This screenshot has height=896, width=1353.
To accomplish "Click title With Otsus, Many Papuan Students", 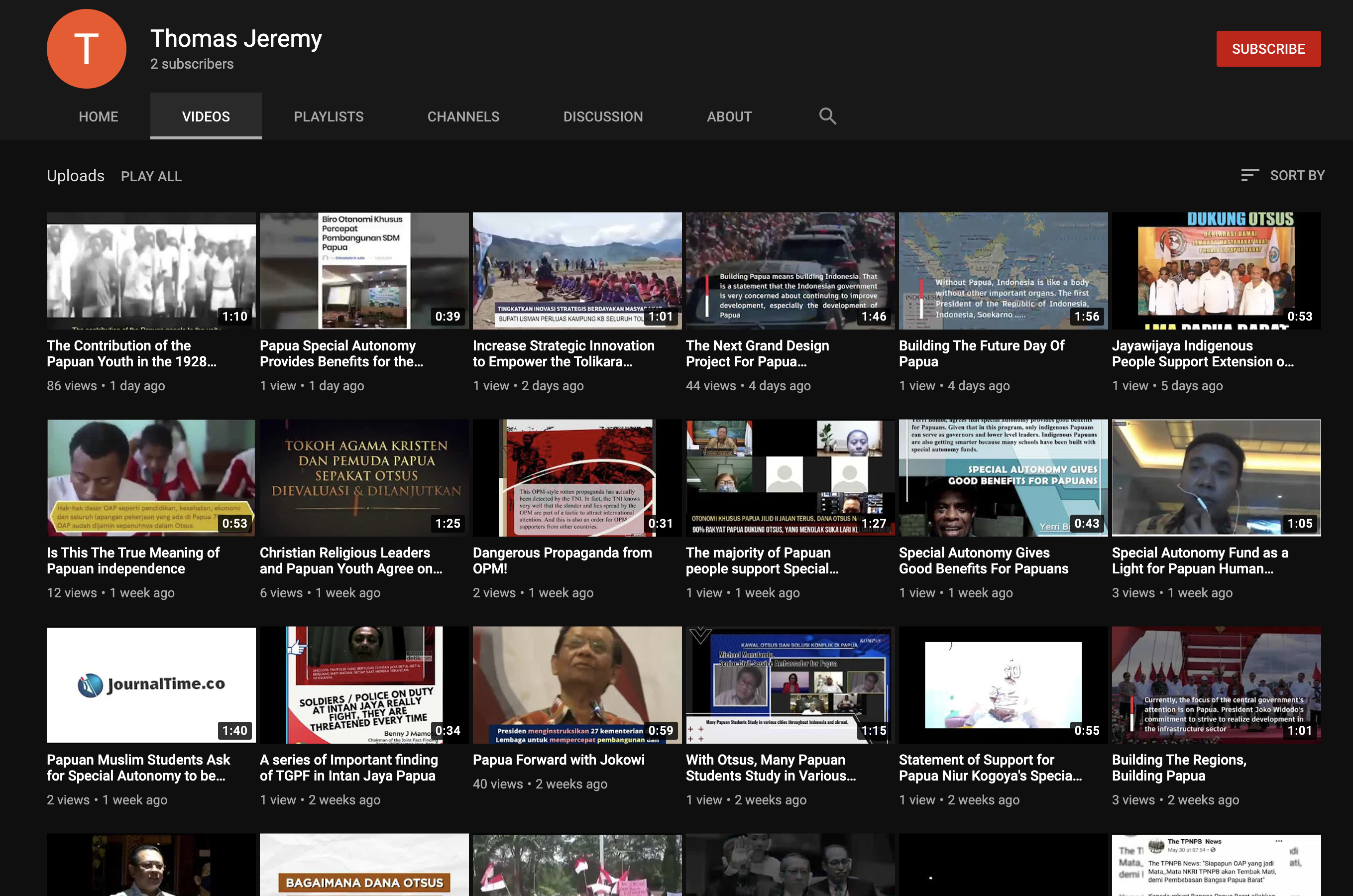I will (x=771, y=768).
